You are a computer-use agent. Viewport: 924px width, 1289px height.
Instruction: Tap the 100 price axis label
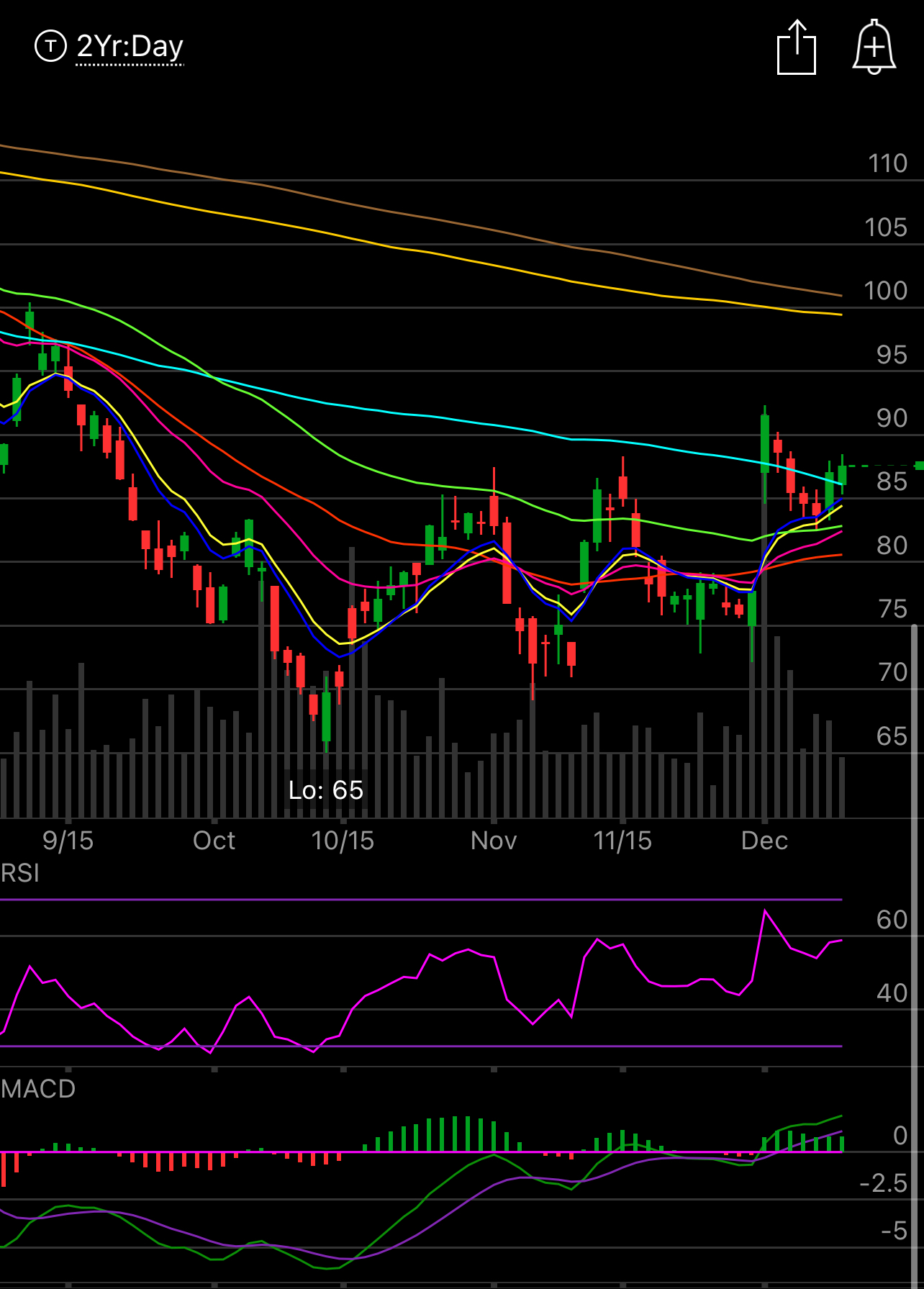click(886, 291)
